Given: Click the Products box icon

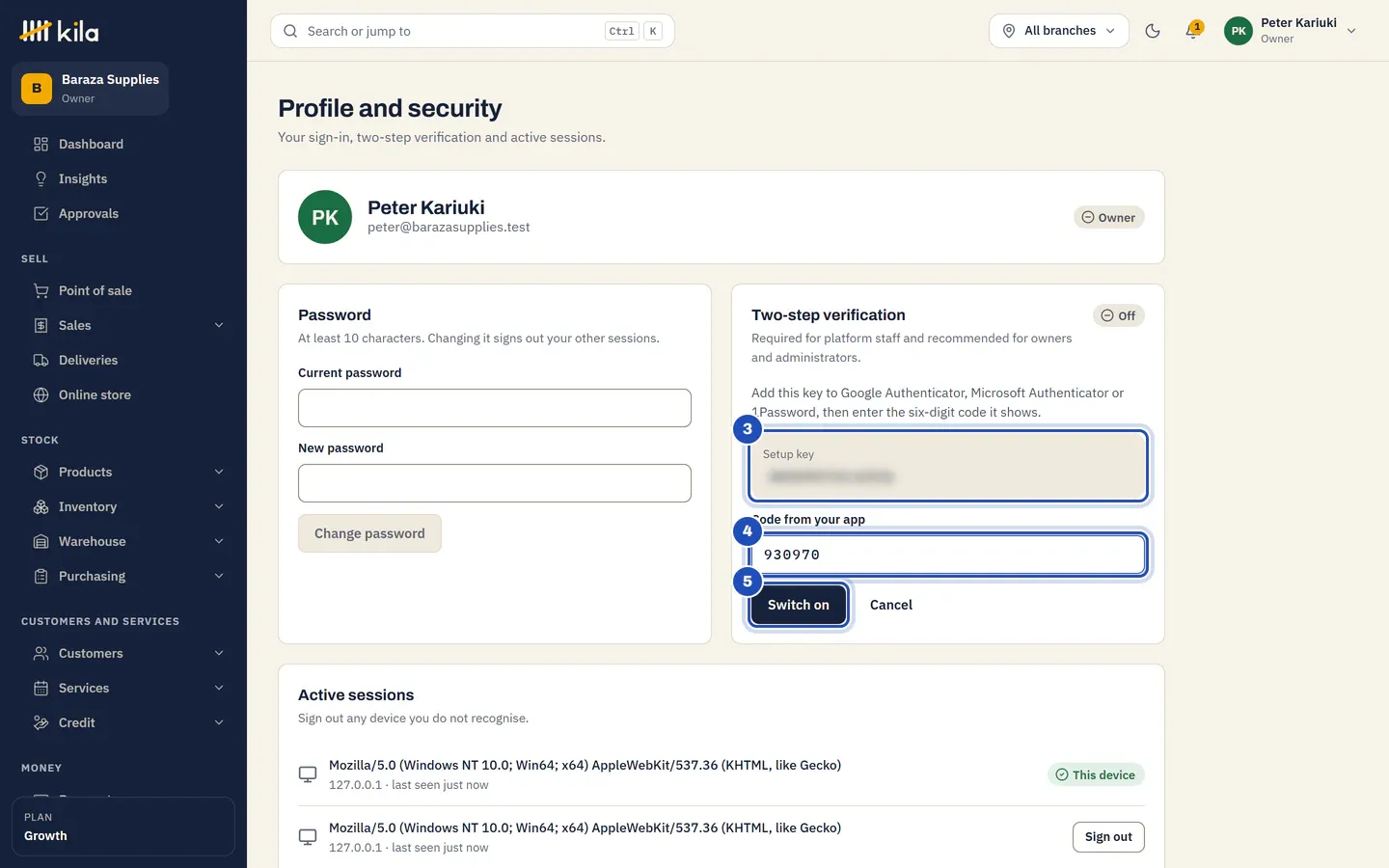Looking at the screenshot, I should [x=41, y=472].
